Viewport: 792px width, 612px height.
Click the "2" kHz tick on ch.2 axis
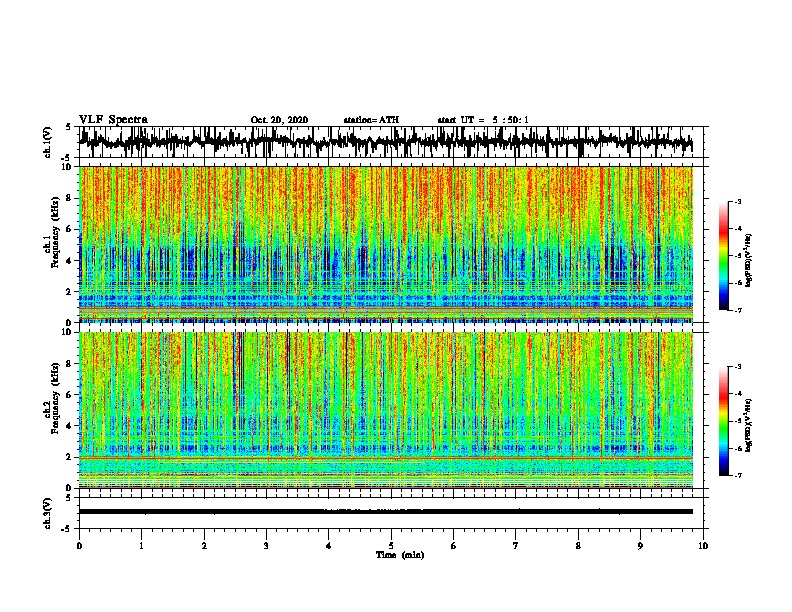point(69,457)
